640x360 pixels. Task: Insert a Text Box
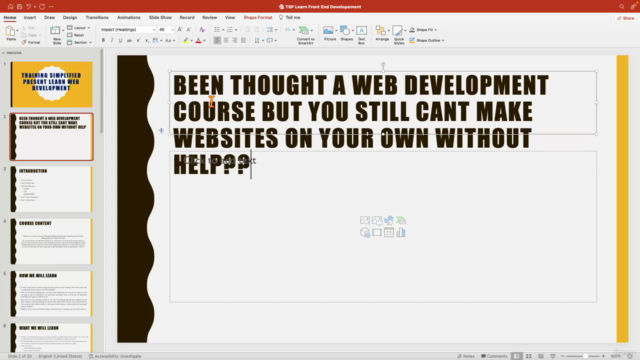[x=361, y=35]
